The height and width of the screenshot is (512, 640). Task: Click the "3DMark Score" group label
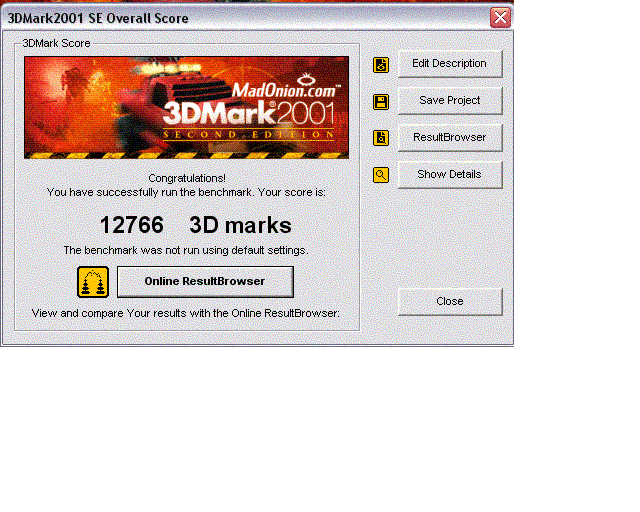56,43
